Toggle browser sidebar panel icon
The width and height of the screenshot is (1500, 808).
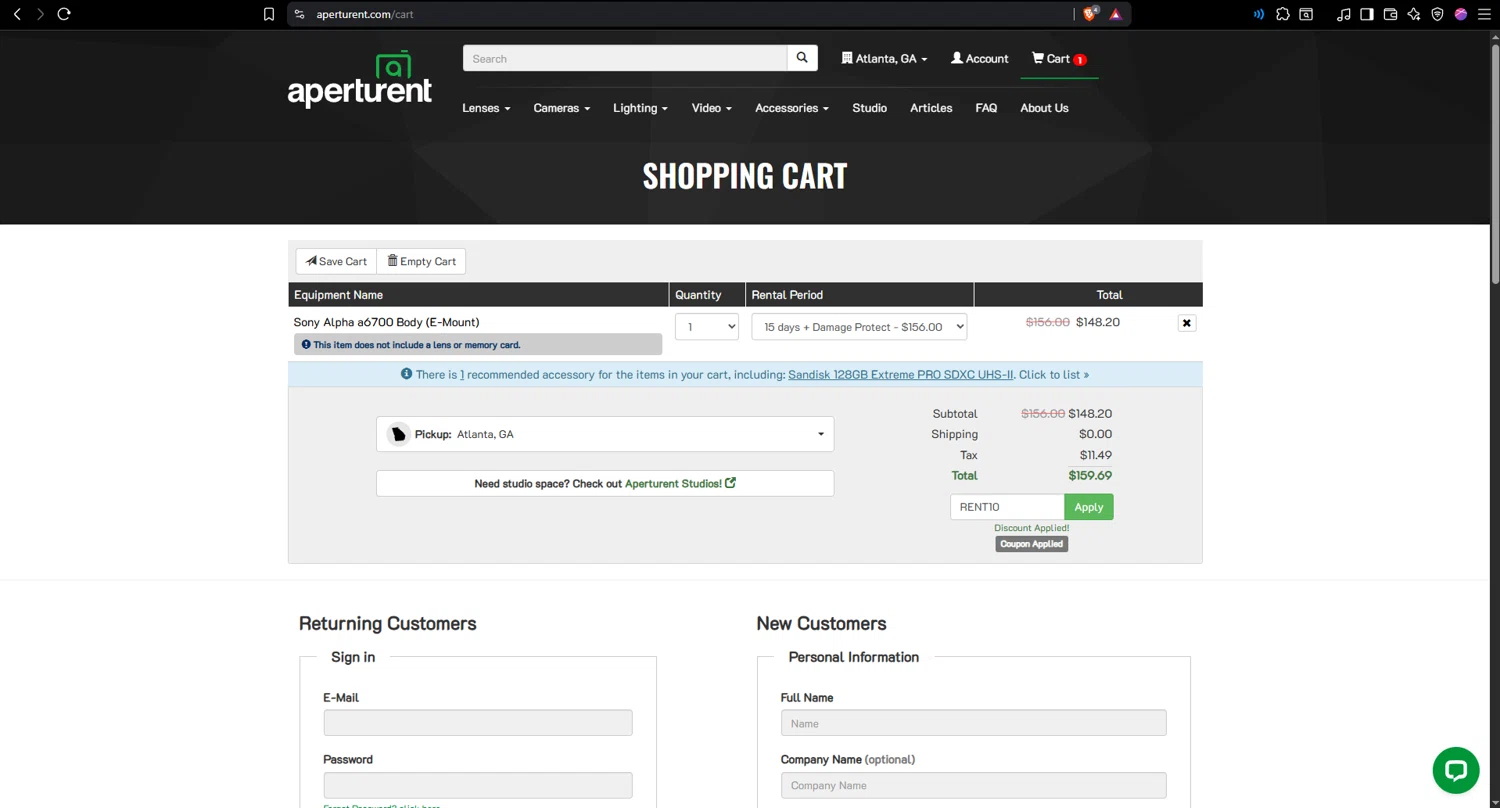(1366, 14)
